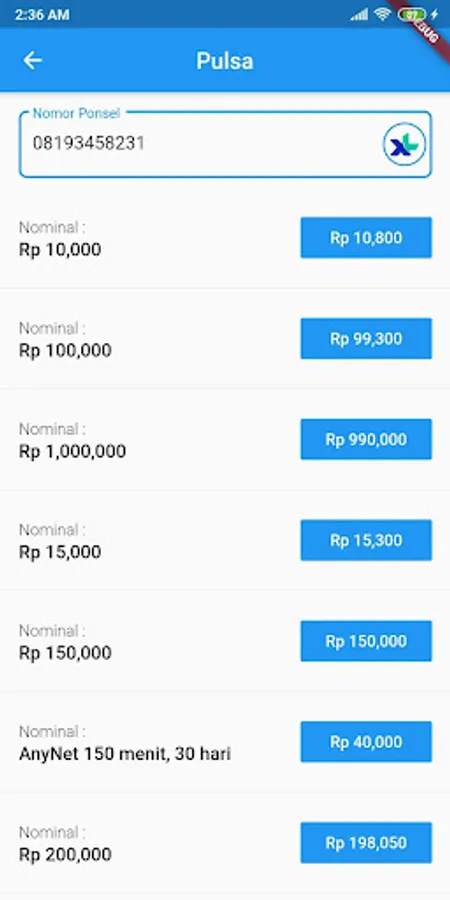Choose the Rp 15,300 price button

(x=366, y=540)
